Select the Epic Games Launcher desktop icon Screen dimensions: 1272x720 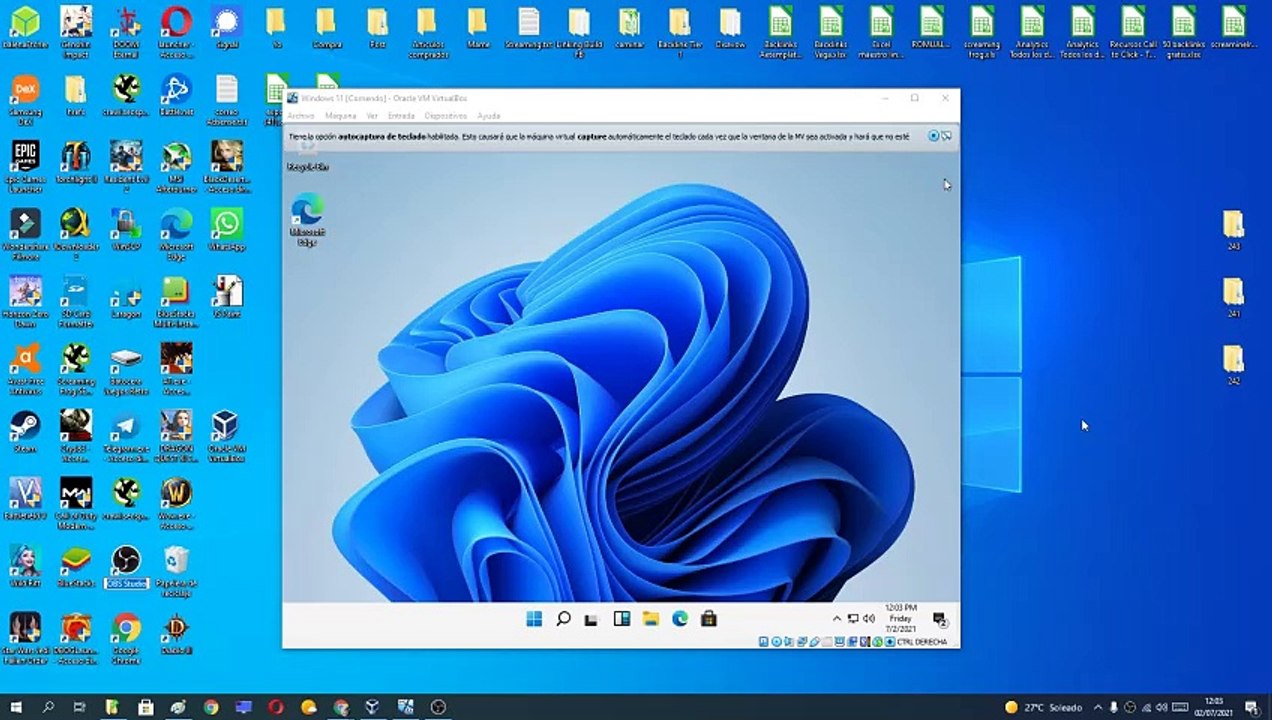pos(25,166)
